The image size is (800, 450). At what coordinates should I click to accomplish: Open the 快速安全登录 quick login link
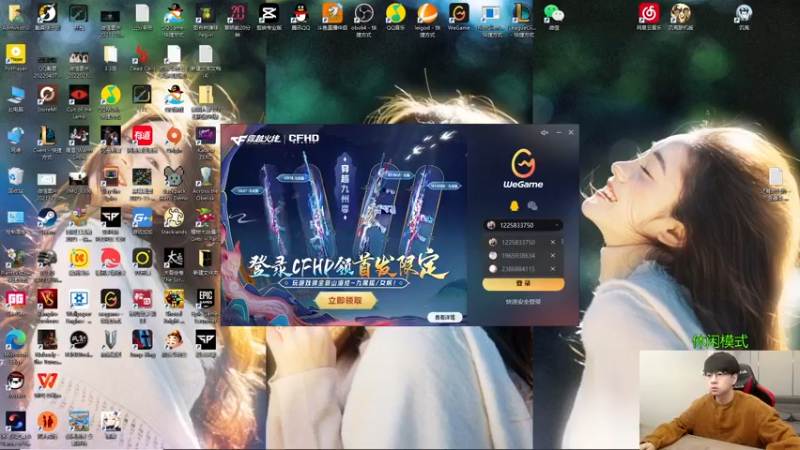(x=523, y=302)
